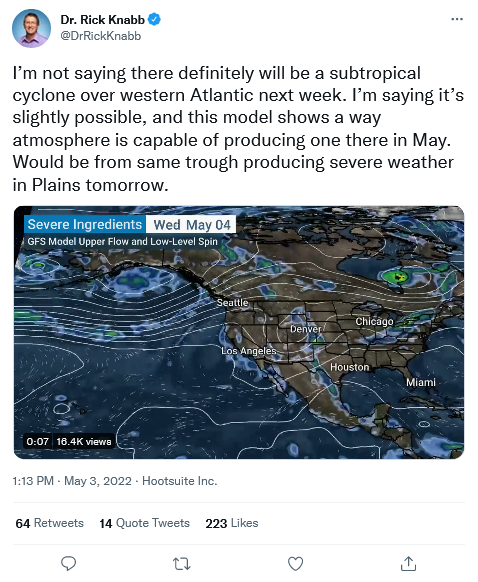
Task: View the 14 Quote Tweets list
Action: 144,523
